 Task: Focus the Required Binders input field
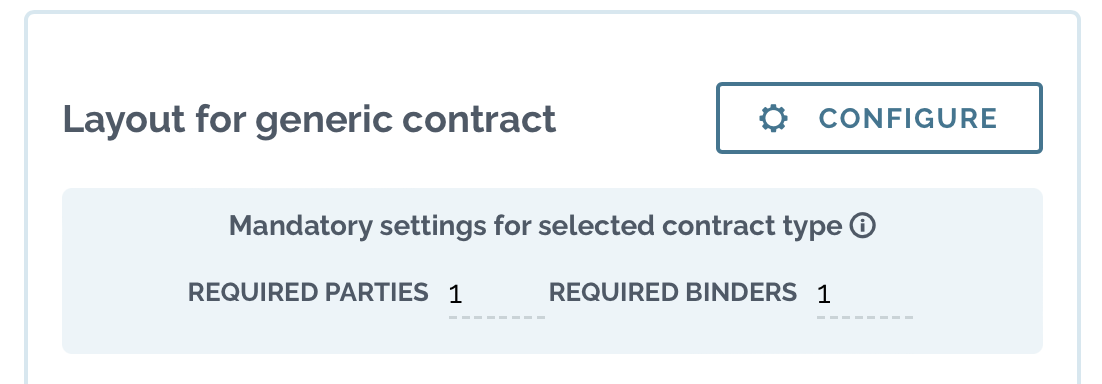(x=864, y=294)
